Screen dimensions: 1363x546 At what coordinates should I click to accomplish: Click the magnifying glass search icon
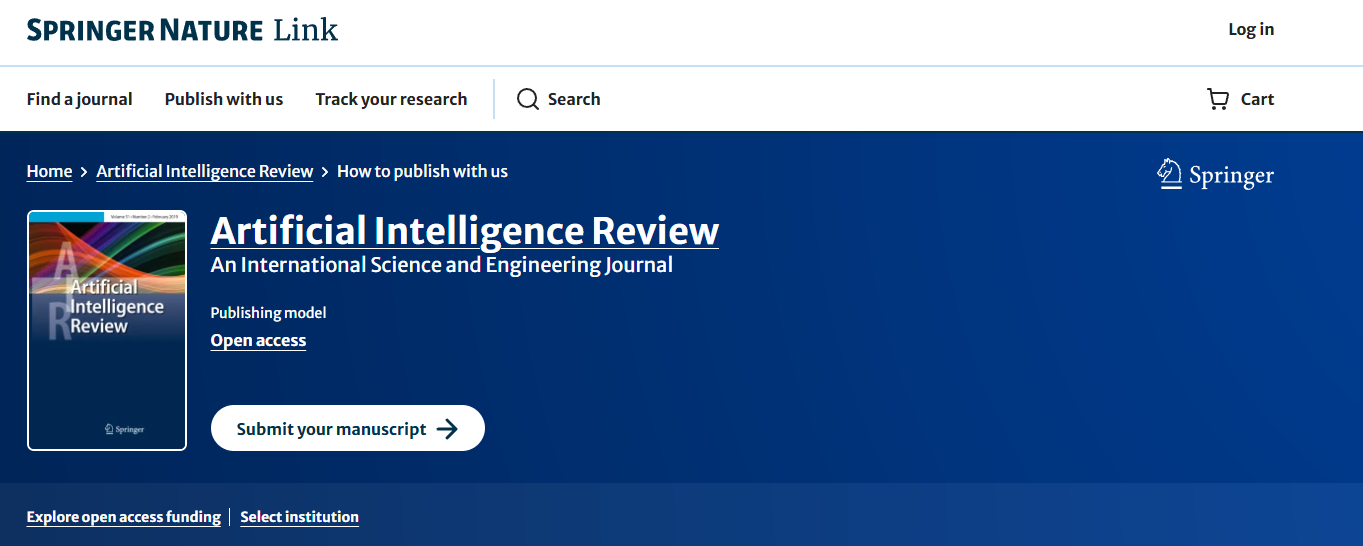click(x=527, y=99)
